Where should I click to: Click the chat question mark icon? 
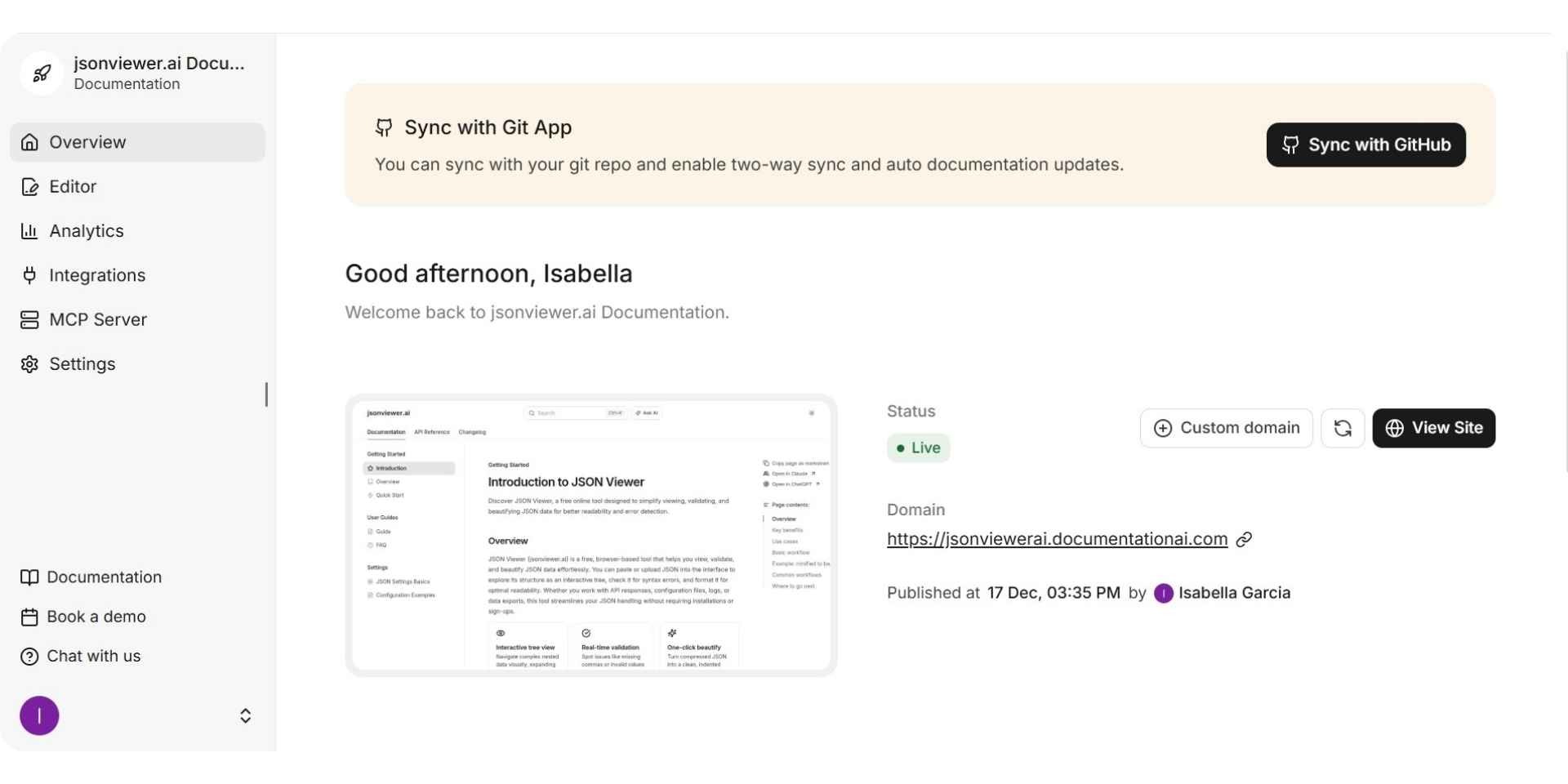(x=29, y=656)
